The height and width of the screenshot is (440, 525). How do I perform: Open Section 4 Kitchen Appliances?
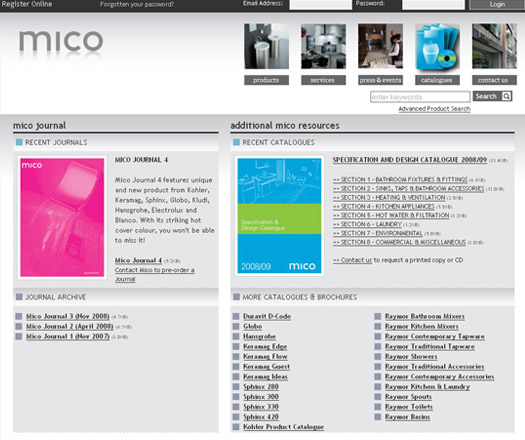(x=384, y=207)
